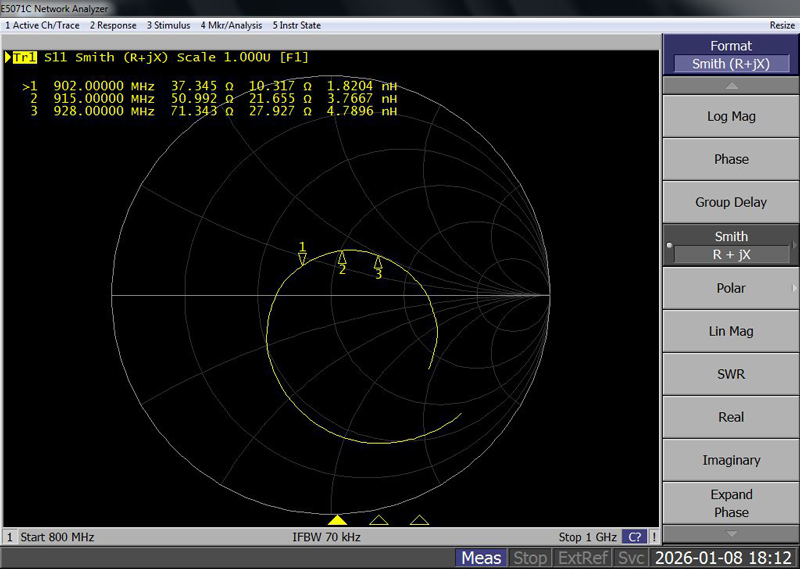This screenshot has height=569, width=800.
Task: Open the 4 Mkr/Analysis menu
Action: point(233,25)
